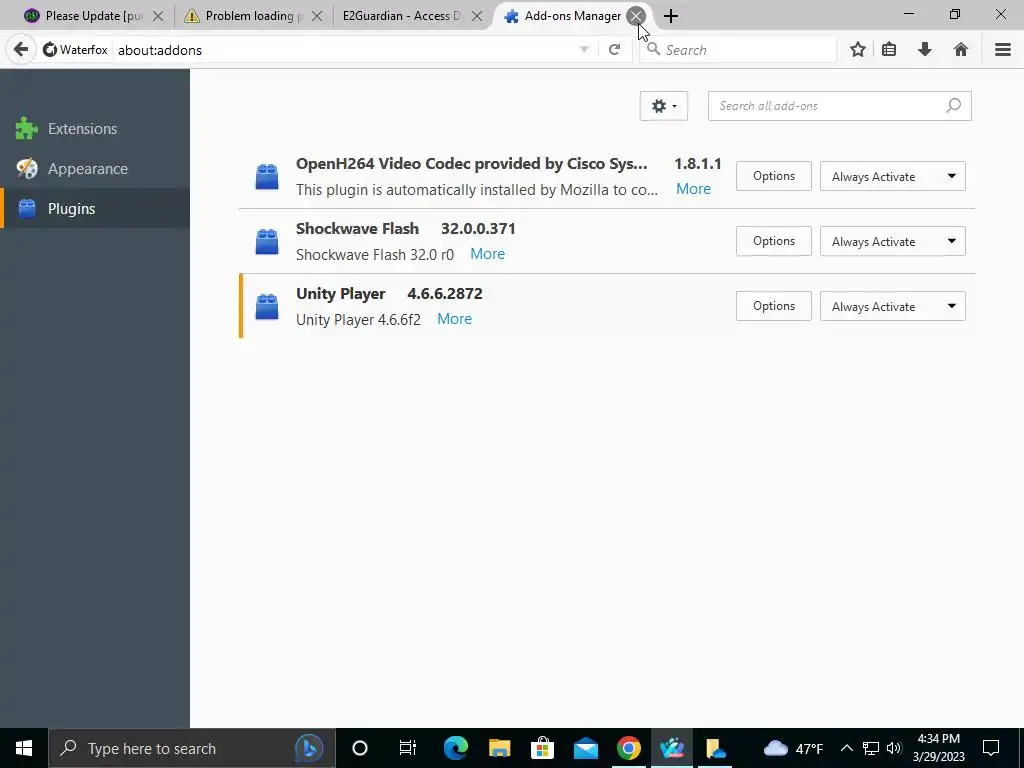
Task: Open Options for OpenH264 Video Codec
Action: (x=774, y=176)
